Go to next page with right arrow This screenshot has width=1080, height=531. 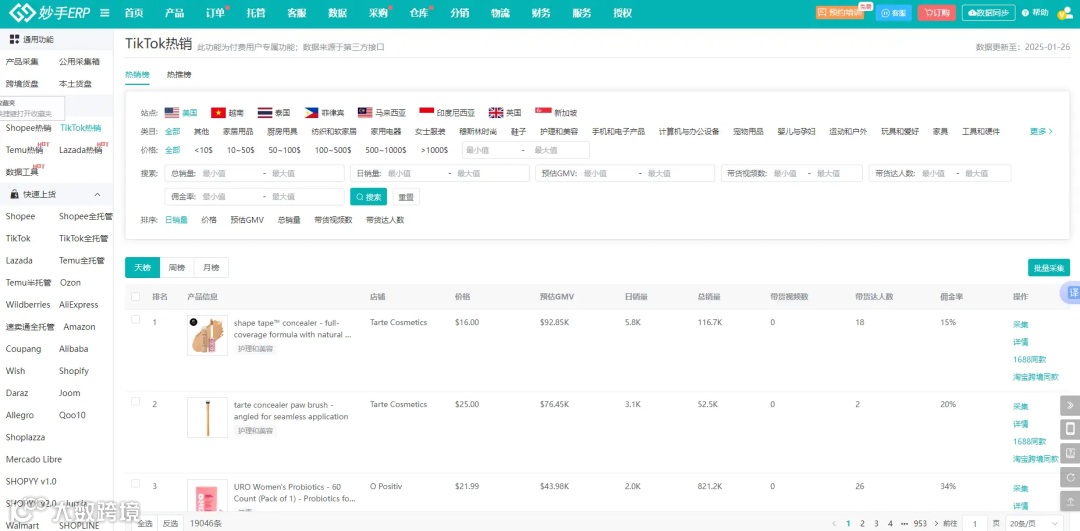935,523
